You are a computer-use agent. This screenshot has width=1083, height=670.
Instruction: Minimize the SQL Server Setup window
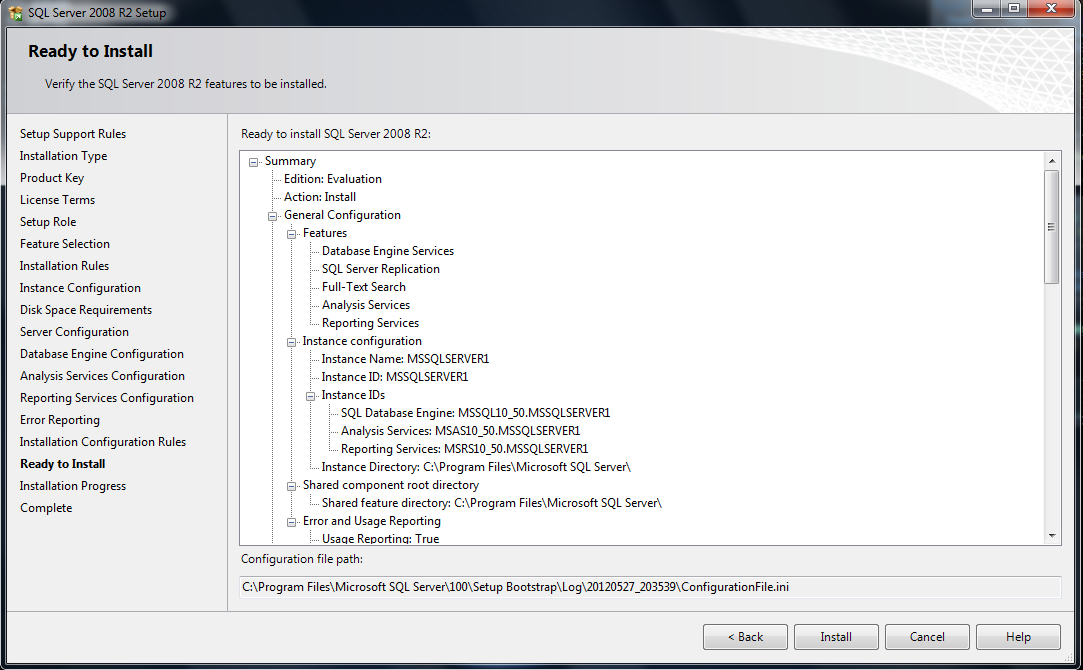pyautogui.click(x=987, y=9)
